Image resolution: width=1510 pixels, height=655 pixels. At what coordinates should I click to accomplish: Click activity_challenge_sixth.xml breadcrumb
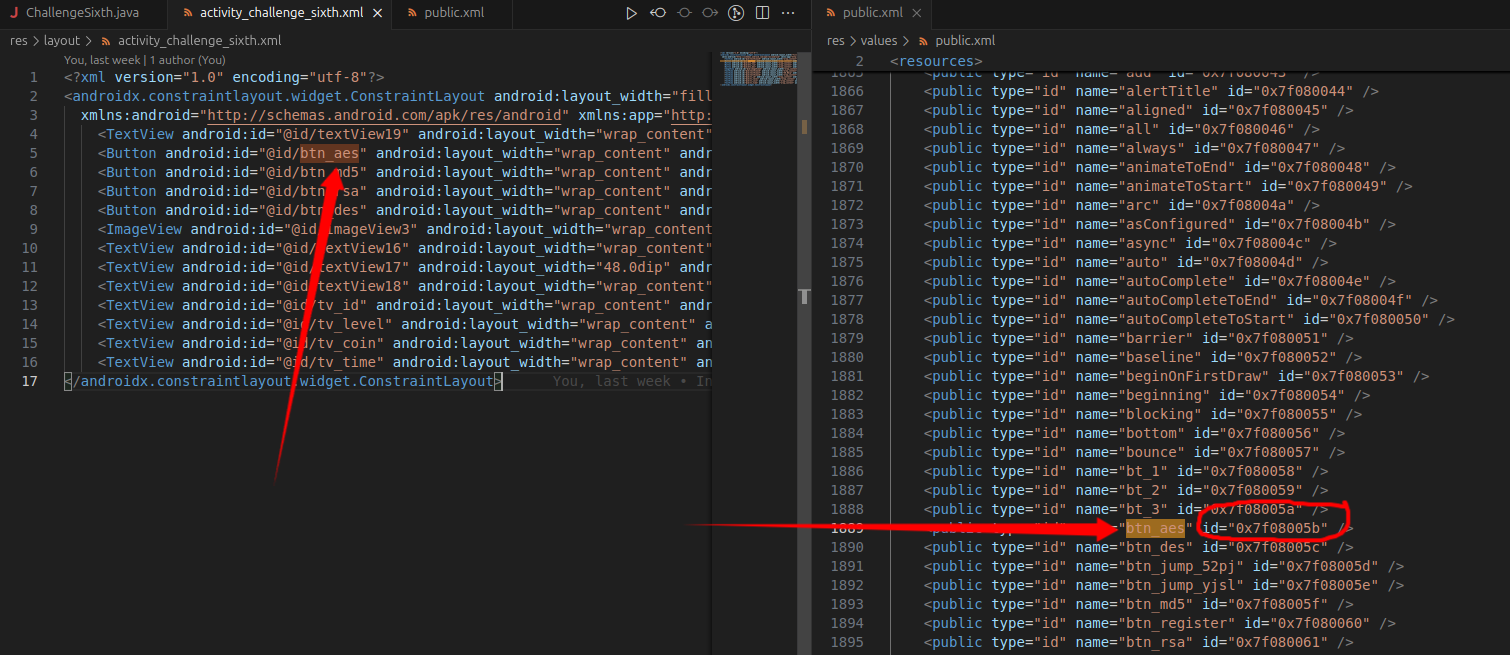point(199,41)
